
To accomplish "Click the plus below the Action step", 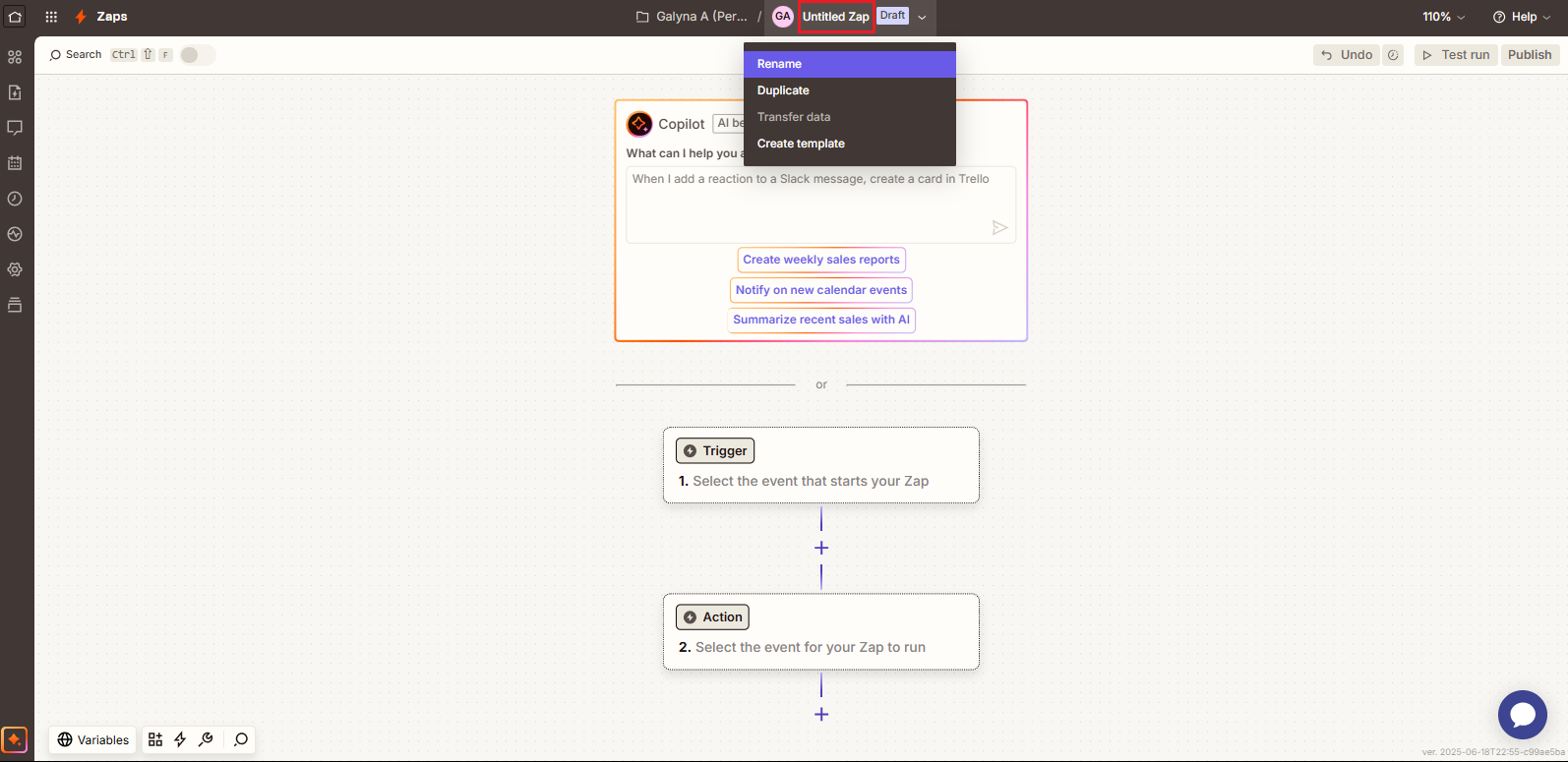I will [x=821, y=714].
